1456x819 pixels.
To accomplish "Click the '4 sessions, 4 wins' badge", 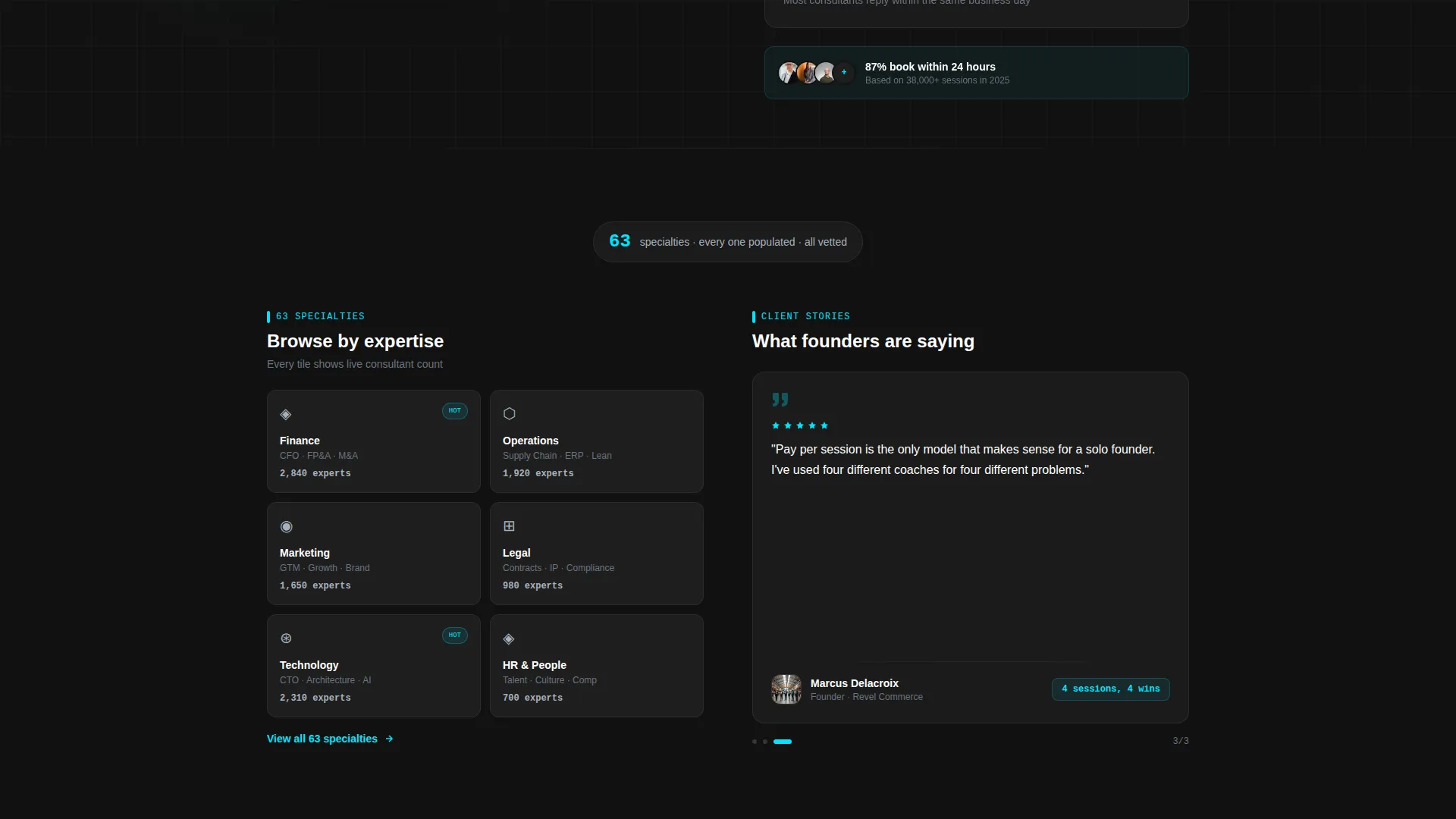I will click(1111, 689).
